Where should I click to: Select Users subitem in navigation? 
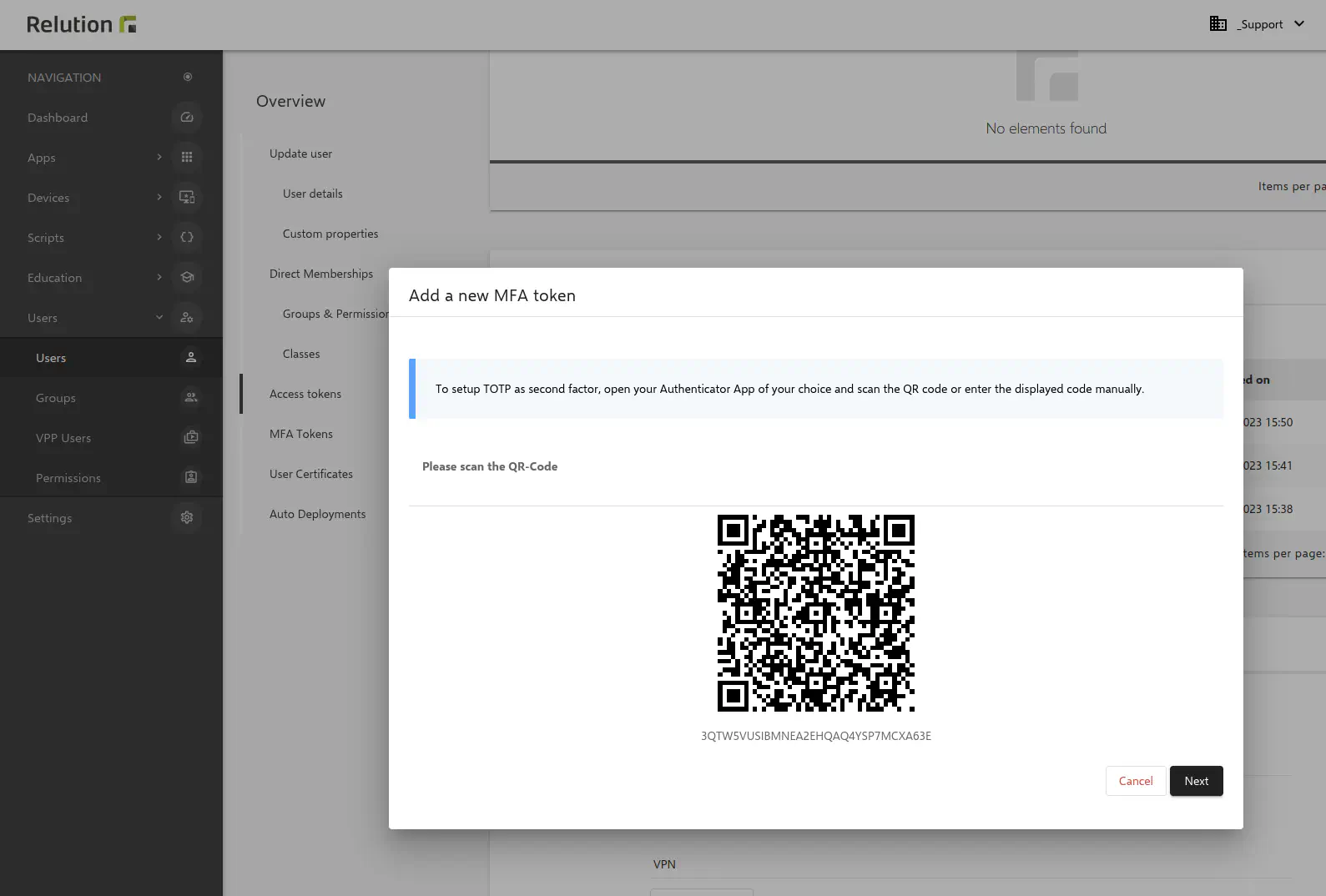click(111, 358)
